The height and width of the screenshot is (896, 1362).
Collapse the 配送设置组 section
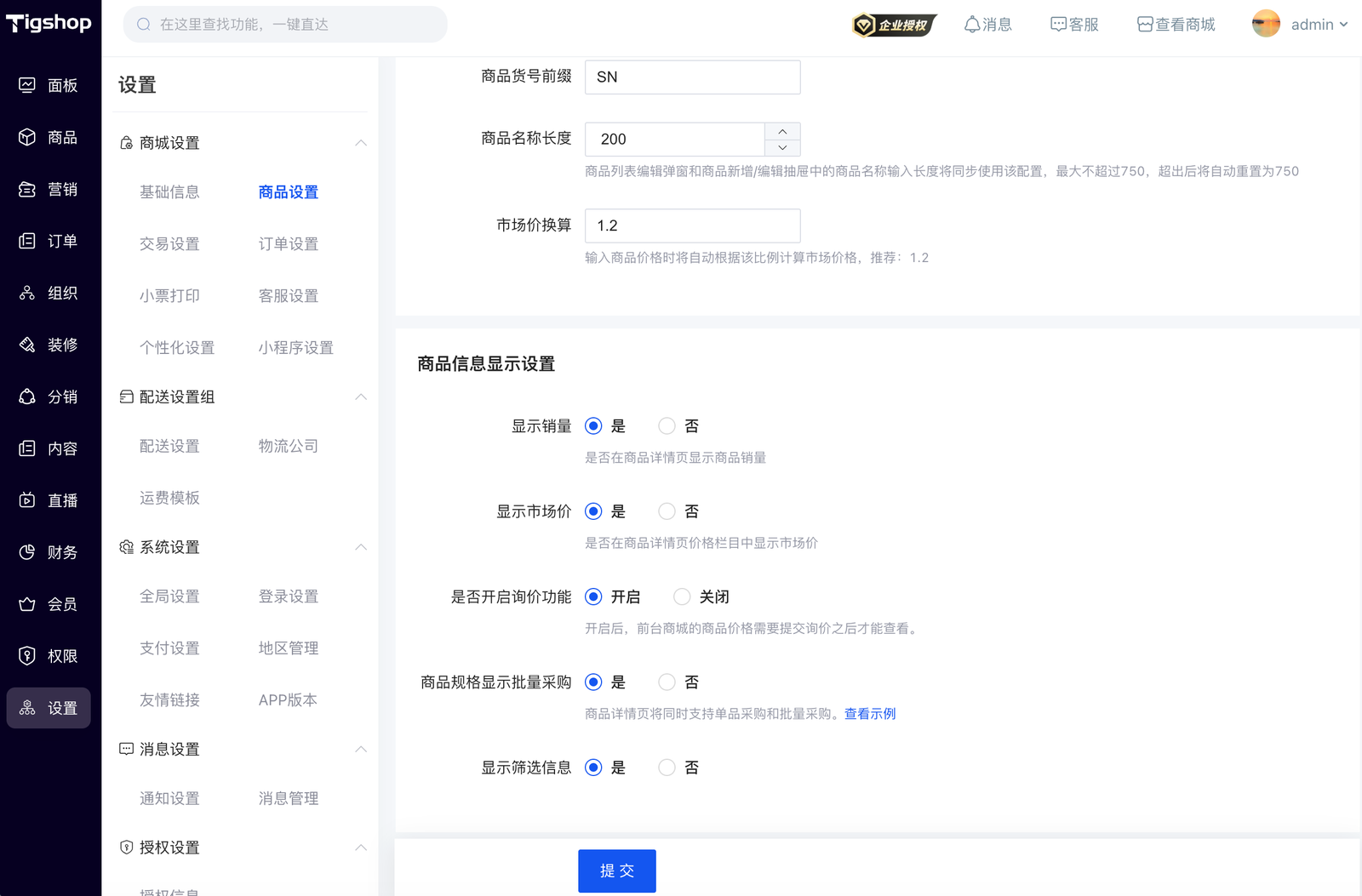click(x=361, y=397)
